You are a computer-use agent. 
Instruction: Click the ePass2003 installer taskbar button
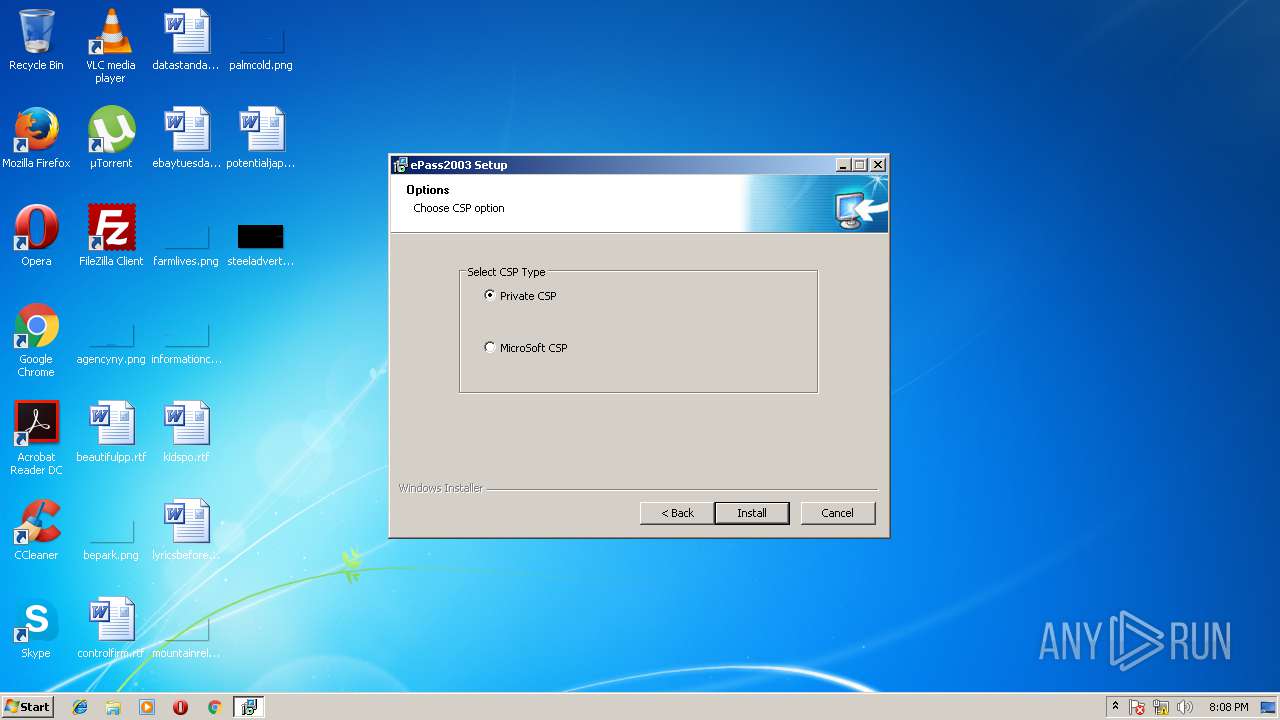(x=248, y=707)
